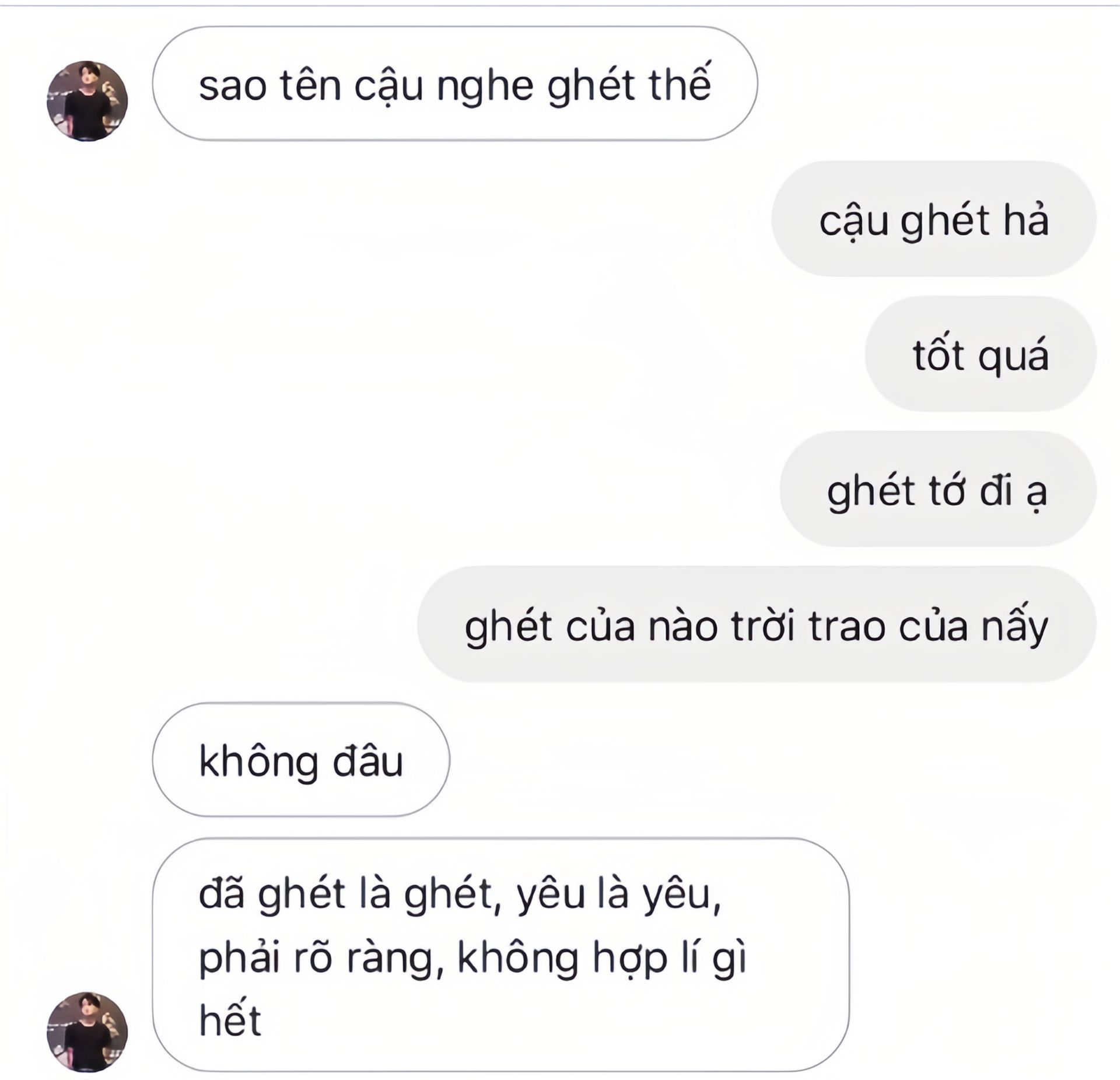Viewport: 1120px width, 1080px height.
Task: Select the 'ghét tớ đi ạ' bubble
Action: [x=938, y=489]
